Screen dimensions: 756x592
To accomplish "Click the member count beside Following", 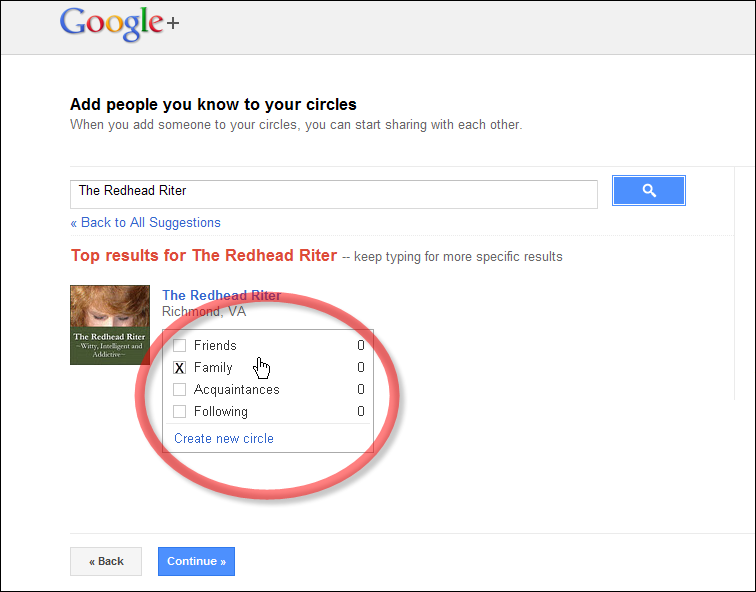I will (x=360, y=412).
